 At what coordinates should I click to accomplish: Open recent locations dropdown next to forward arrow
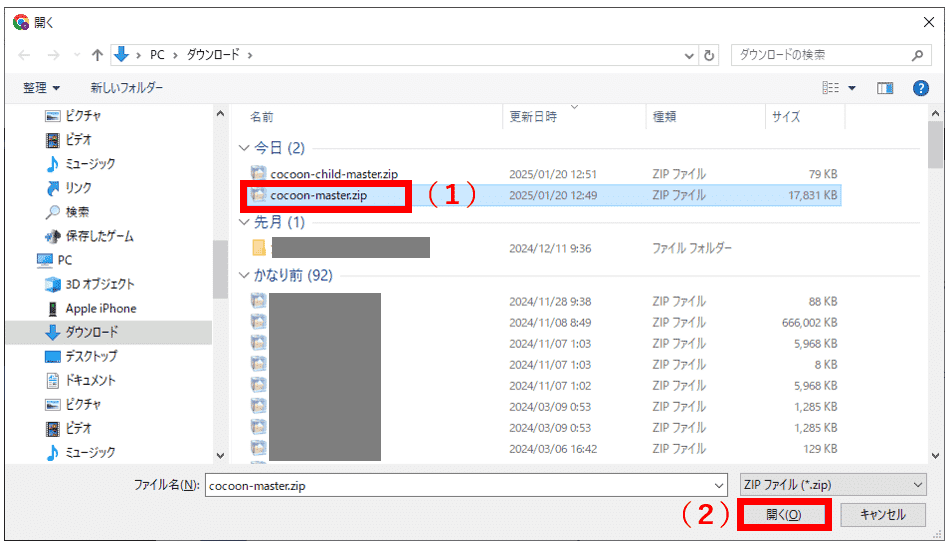[77, 55]
